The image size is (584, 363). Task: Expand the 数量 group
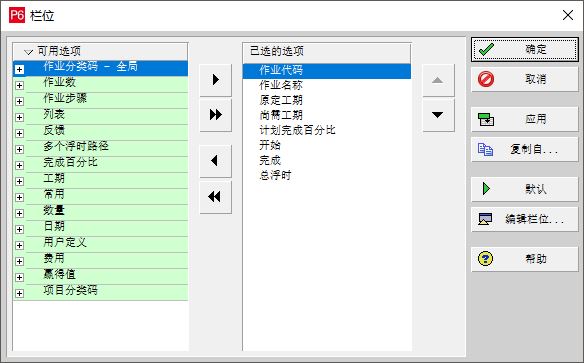point(19,213)
